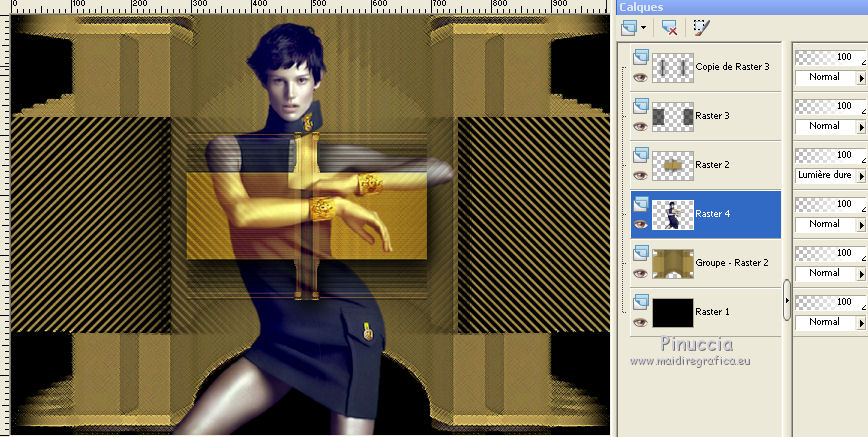This screenshot has width=868, height=437.
Task: Hide the Raster 4 layer
Action: tap(640, 224)
